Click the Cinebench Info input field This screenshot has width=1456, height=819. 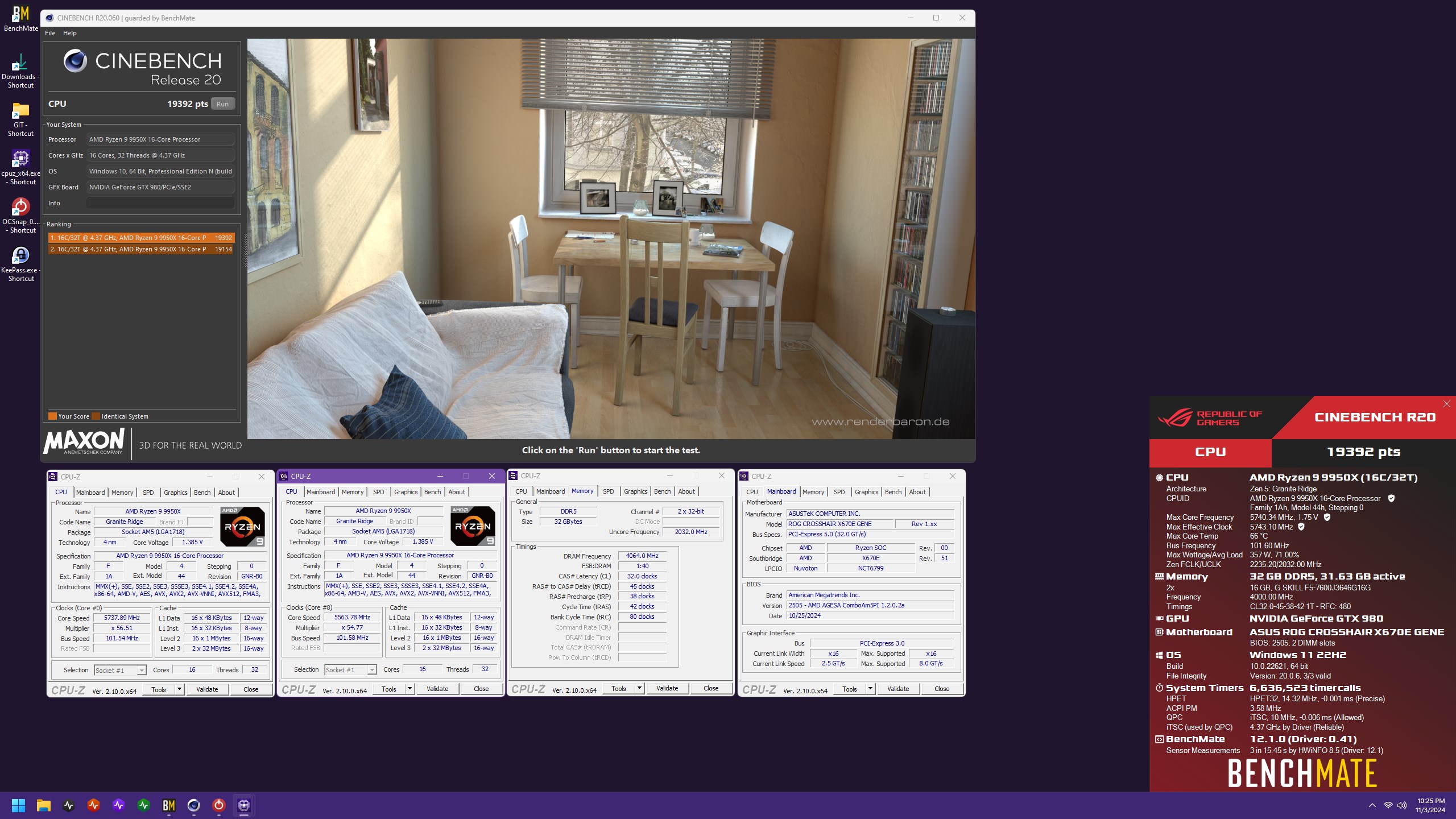click(x=160, y=203)
